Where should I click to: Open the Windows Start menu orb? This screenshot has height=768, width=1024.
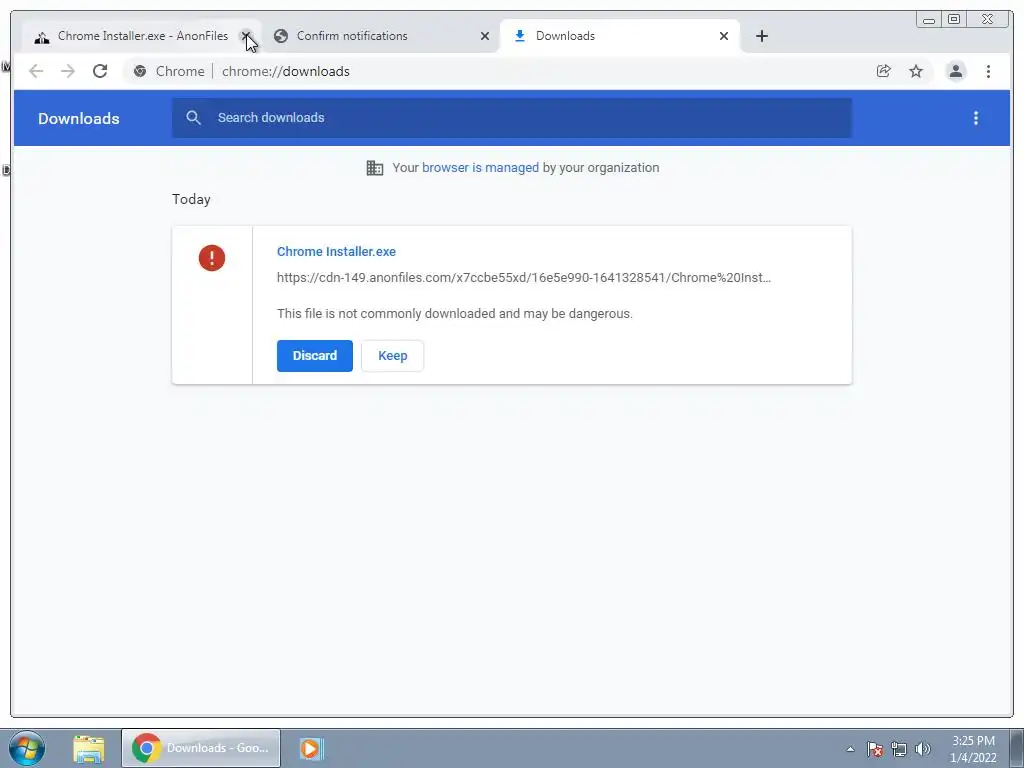pyautogui.click(x=27, y=748)
